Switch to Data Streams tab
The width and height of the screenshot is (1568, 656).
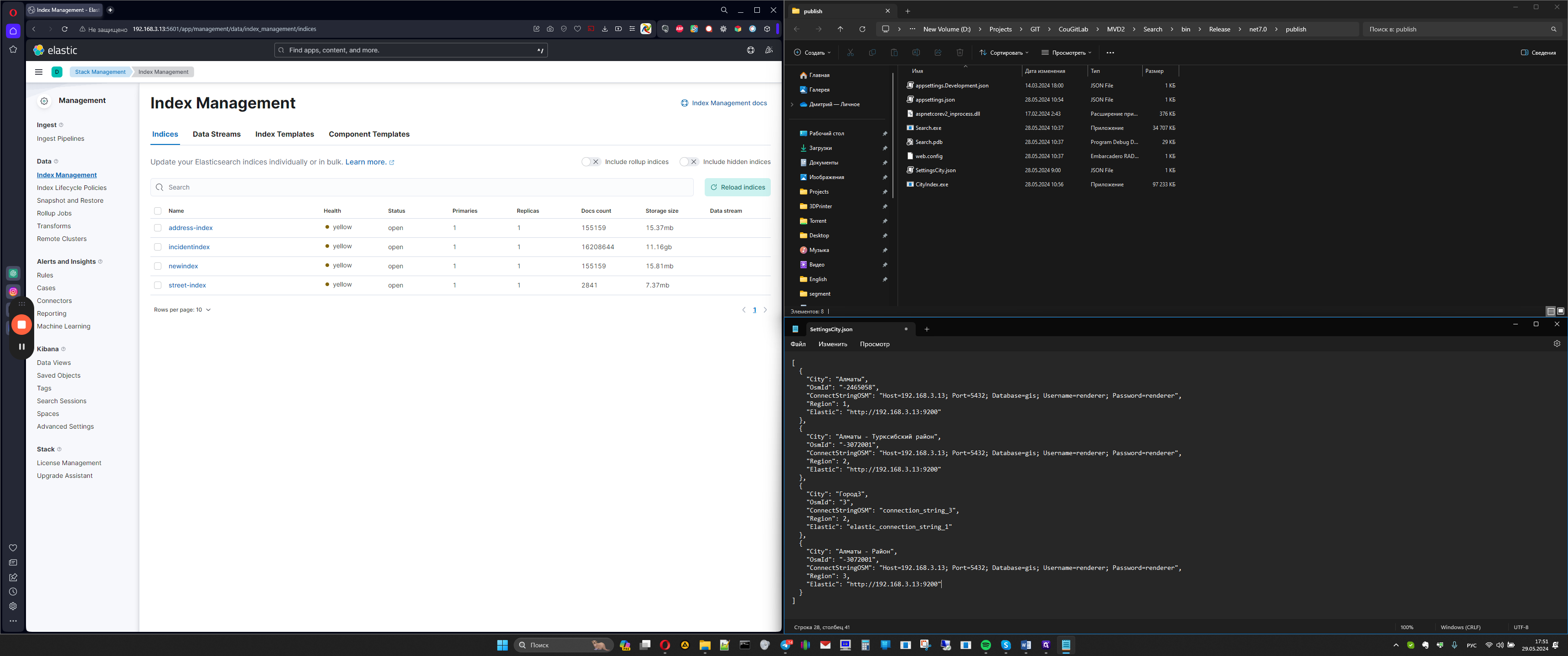click(x=216, y=134)
